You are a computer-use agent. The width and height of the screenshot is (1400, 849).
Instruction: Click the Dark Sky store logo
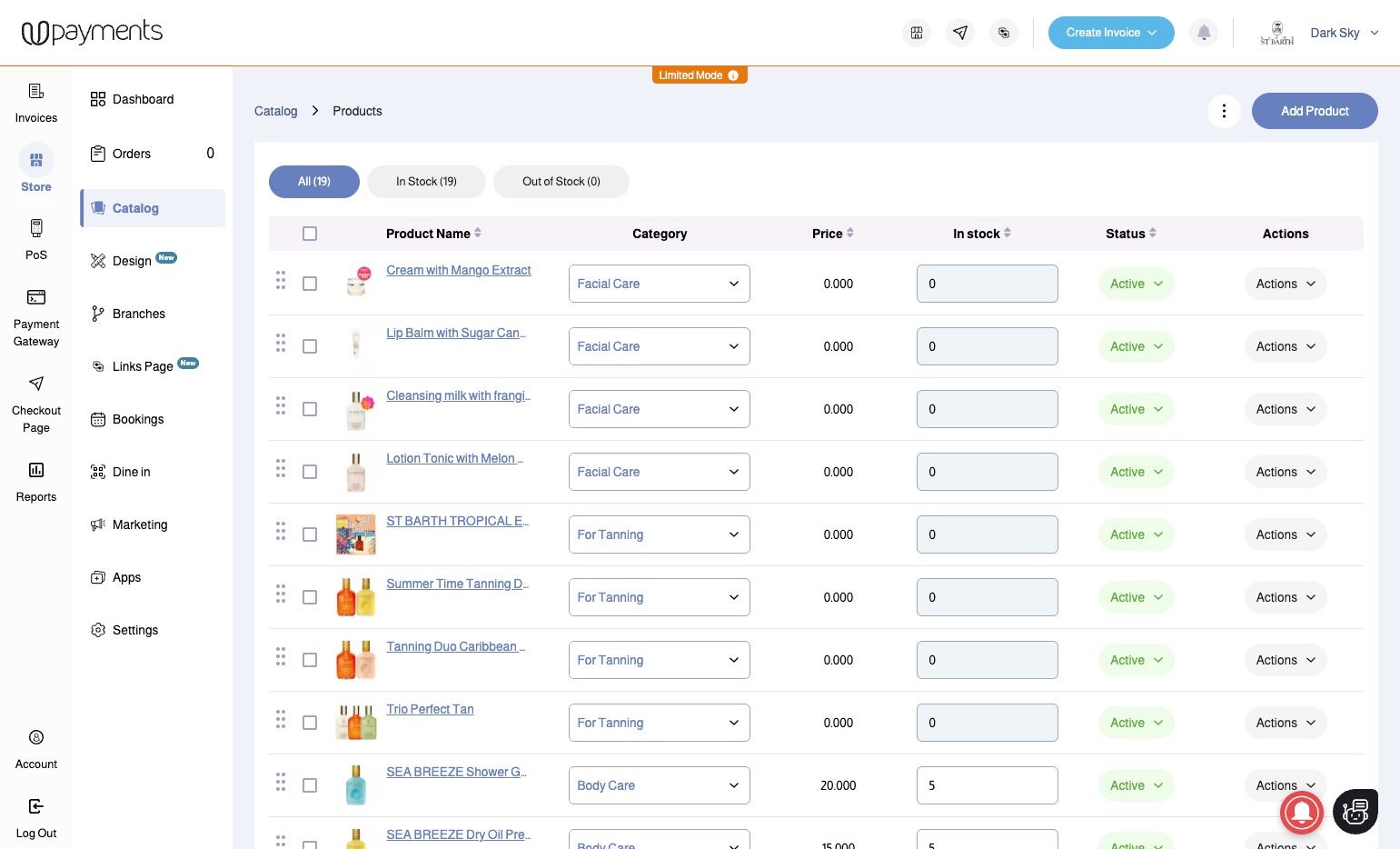click(x=1276, y=33)
